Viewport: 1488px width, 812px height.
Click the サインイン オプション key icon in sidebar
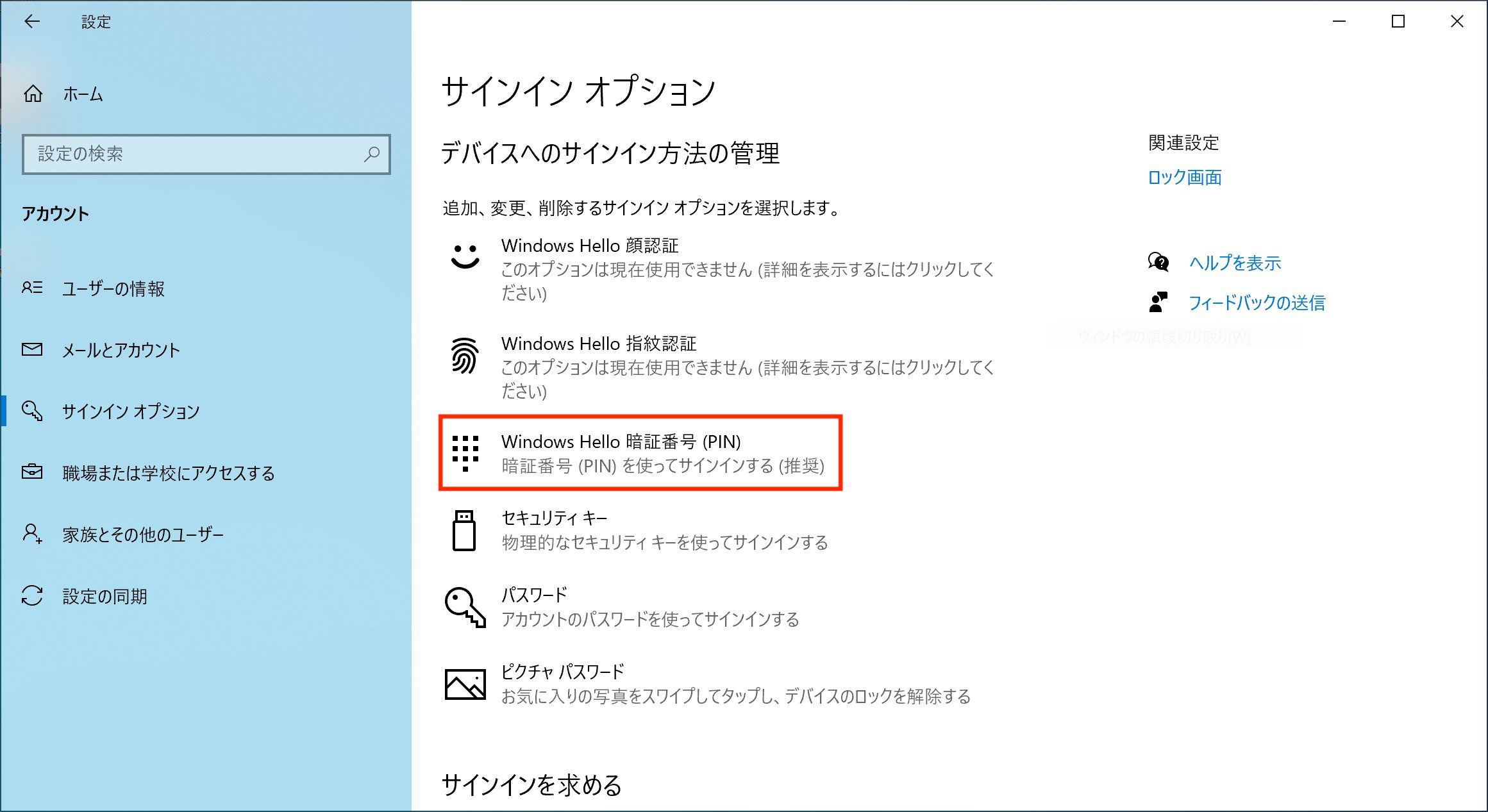tap(32, 411)
